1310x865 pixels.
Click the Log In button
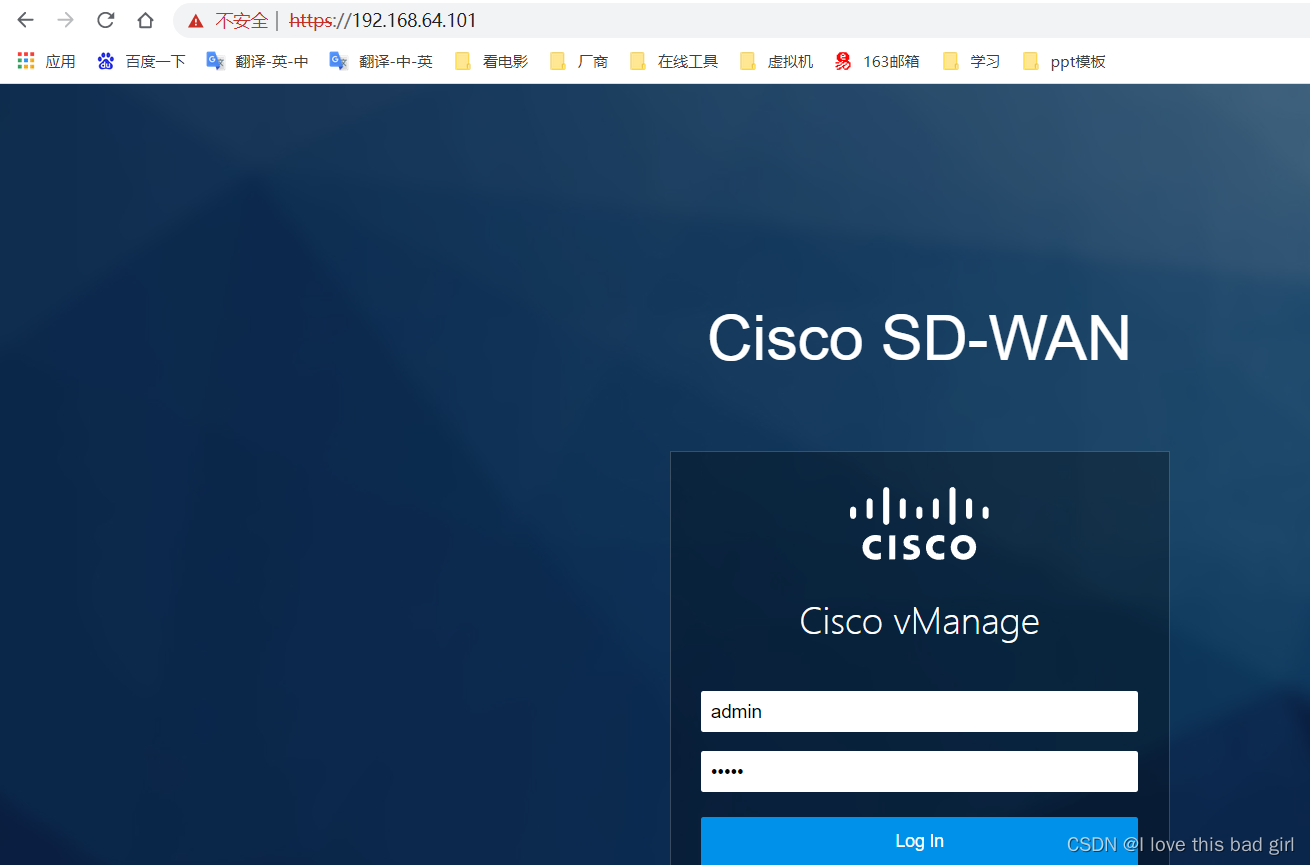click(x=919, y=840)
